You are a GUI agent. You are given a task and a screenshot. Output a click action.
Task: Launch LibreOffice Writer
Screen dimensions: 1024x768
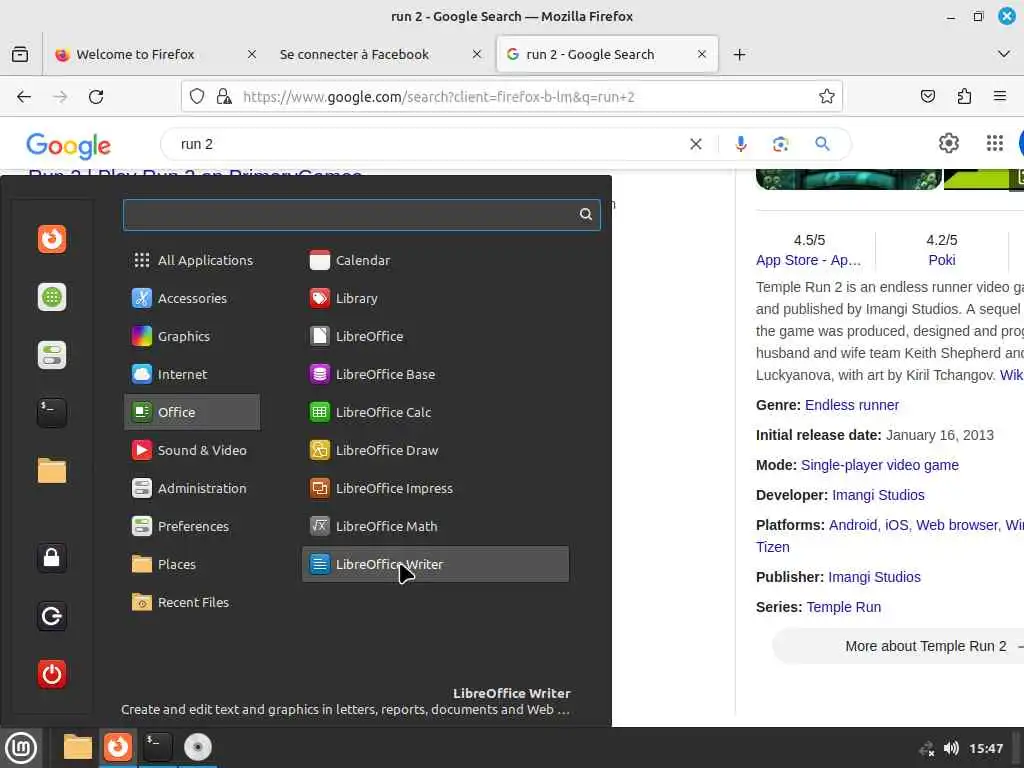(436, 564)
